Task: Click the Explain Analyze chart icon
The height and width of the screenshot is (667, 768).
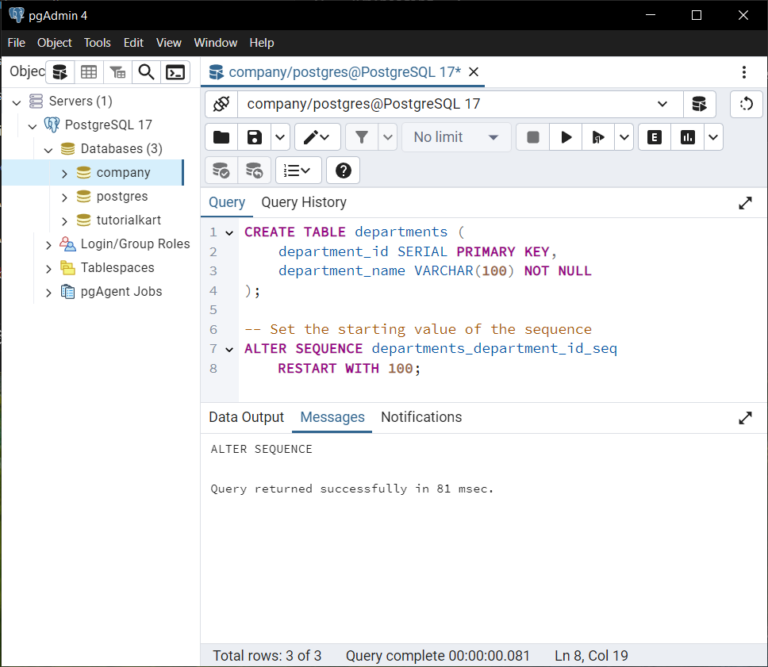Action: 688,137
